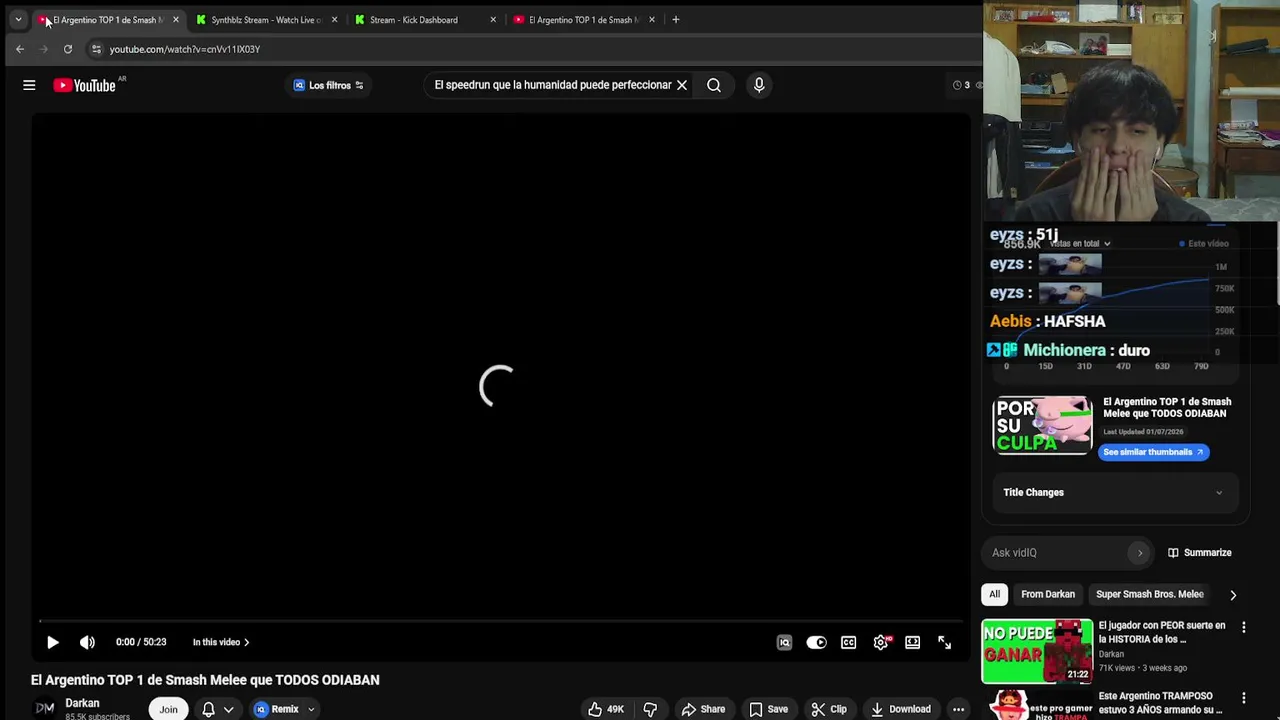Image resolution: width=1280 pixels, height=720 pixels.
Task: Reload the page
Action: 68,49
